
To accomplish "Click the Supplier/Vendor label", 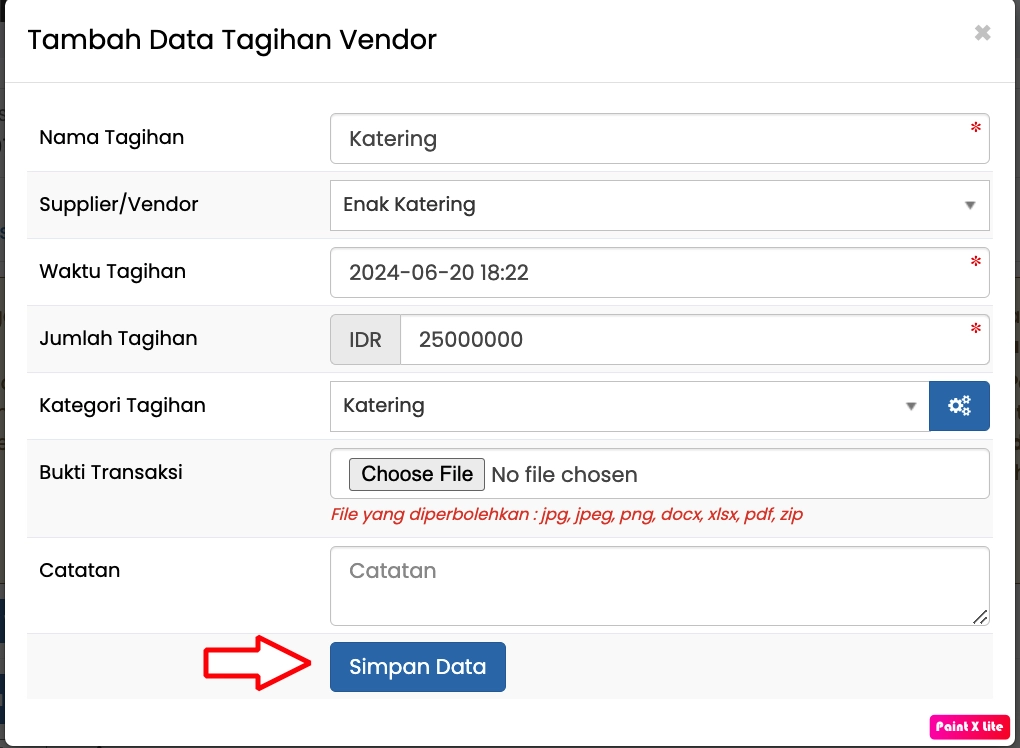I will (119, 204).
